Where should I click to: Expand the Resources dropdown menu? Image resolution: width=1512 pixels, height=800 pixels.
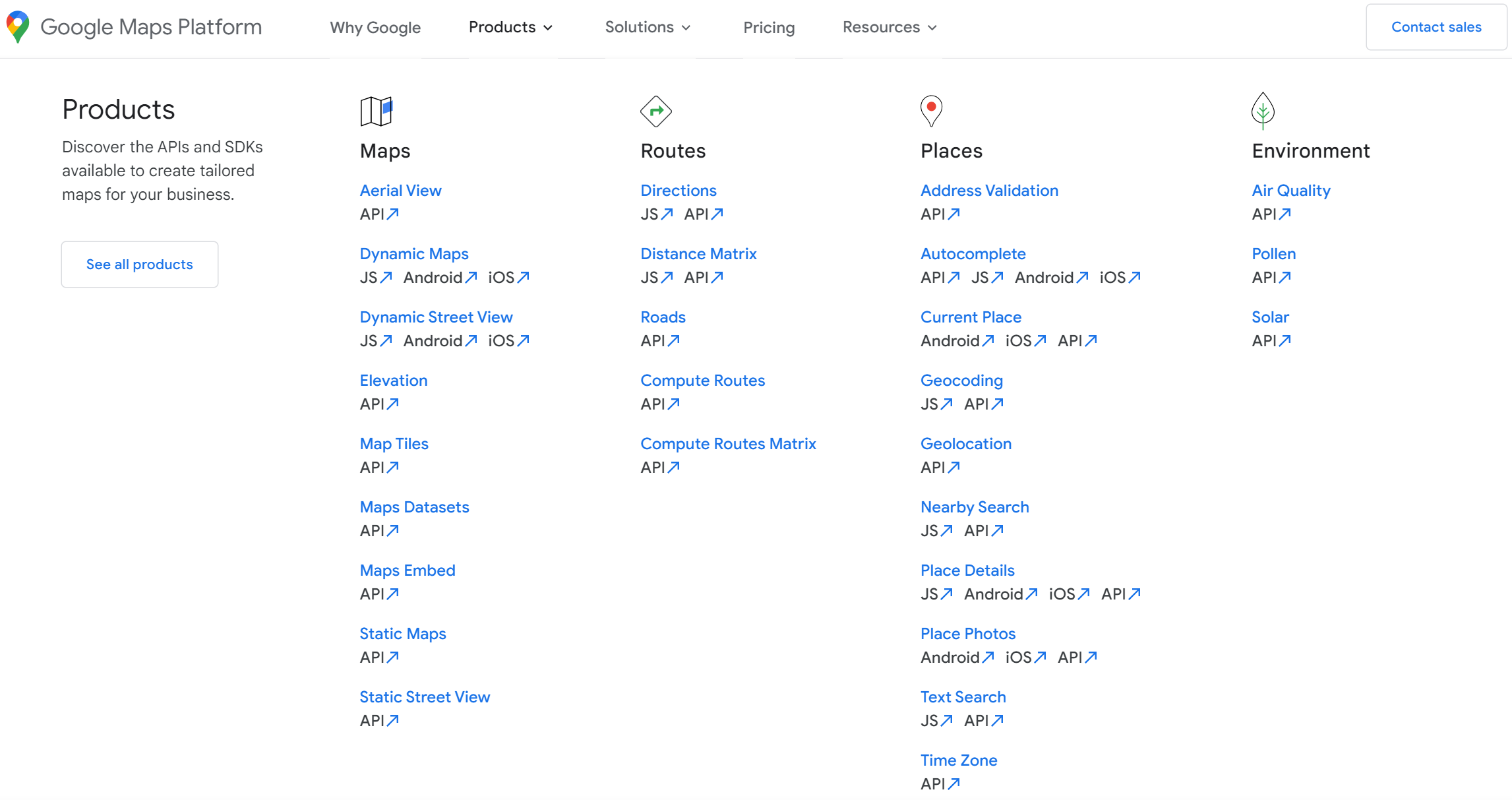[890, 27]
